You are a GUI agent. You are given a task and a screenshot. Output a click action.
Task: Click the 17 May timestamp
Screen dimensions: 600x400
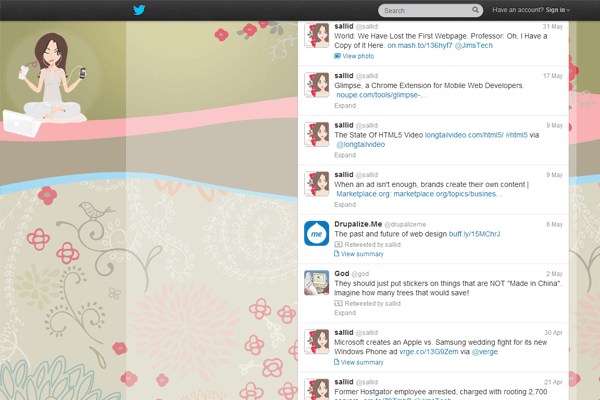(x=553, y=76)
